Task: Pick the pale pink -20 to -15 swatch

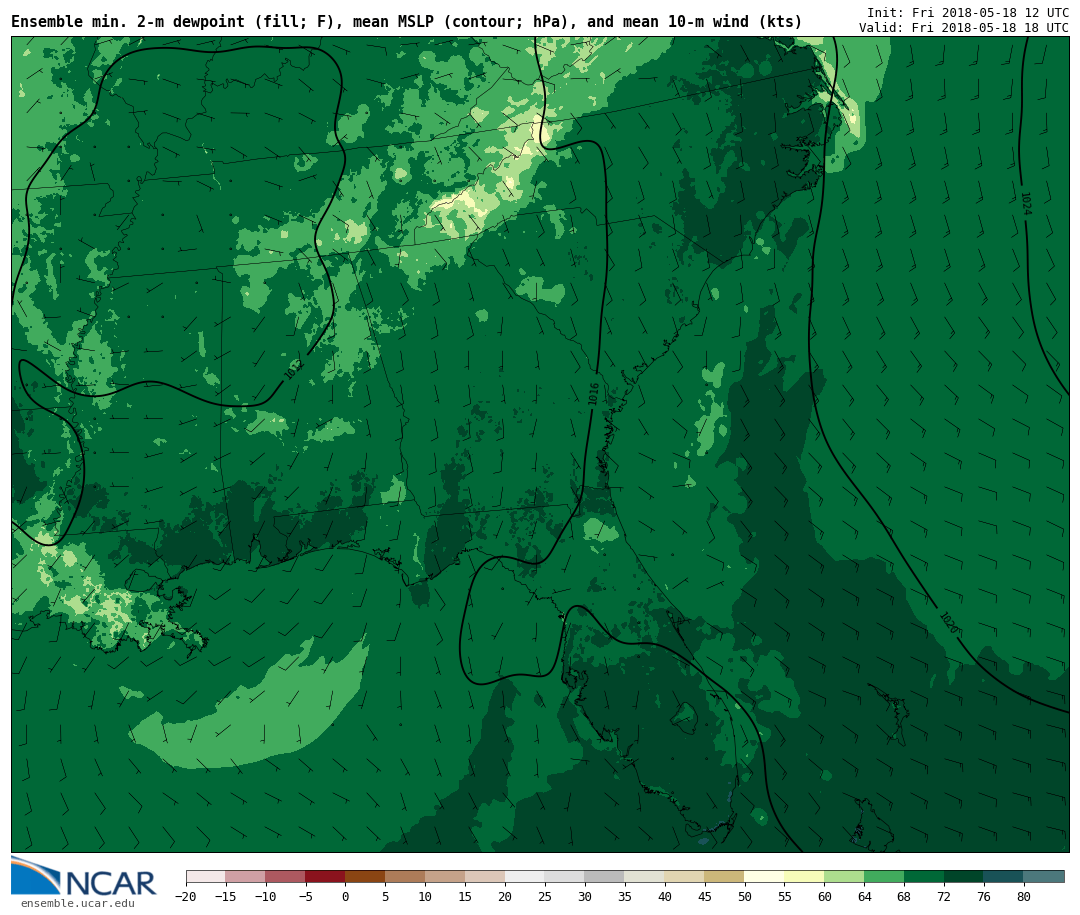Action: (205, 876)
